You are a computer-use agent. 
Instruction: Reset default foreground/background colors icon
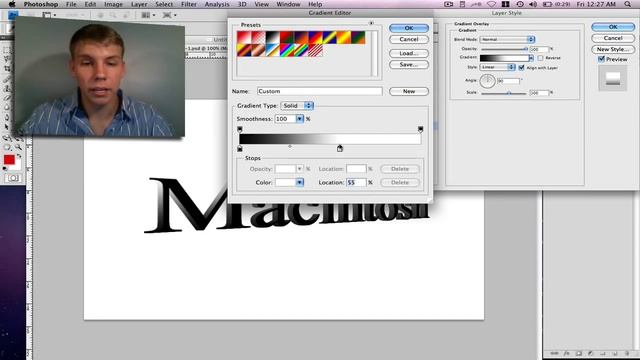(5, 168)
